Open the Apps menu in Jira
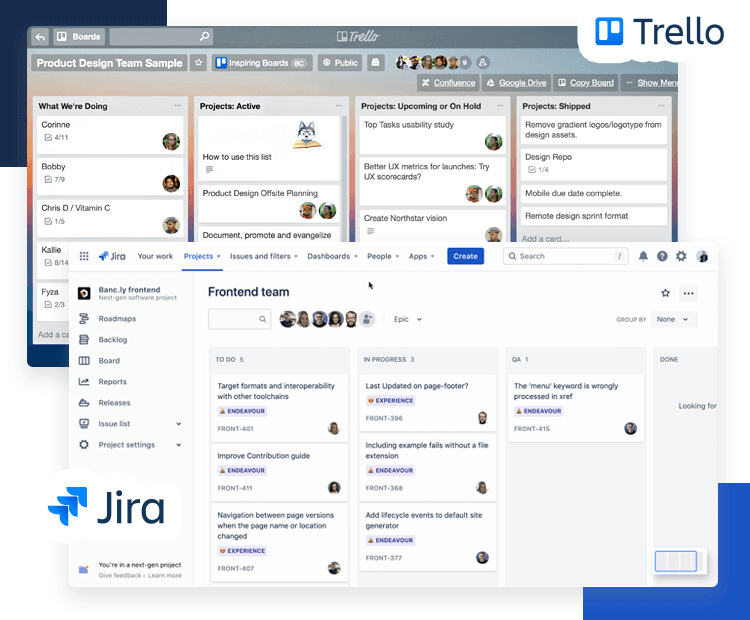 tap(421, 256)
